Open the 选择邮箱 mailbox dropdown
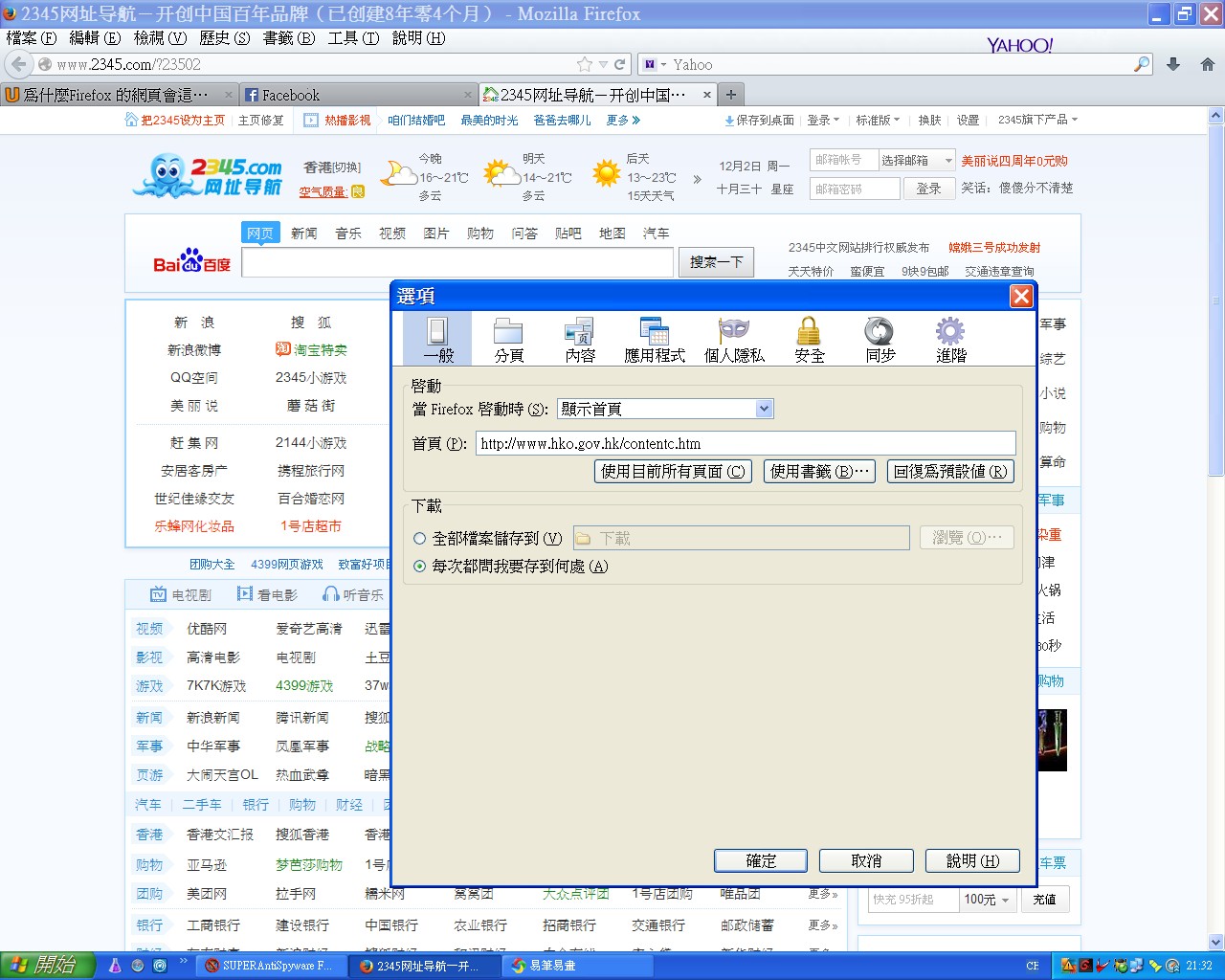The image size is (1225, 980). pos(917,161)
